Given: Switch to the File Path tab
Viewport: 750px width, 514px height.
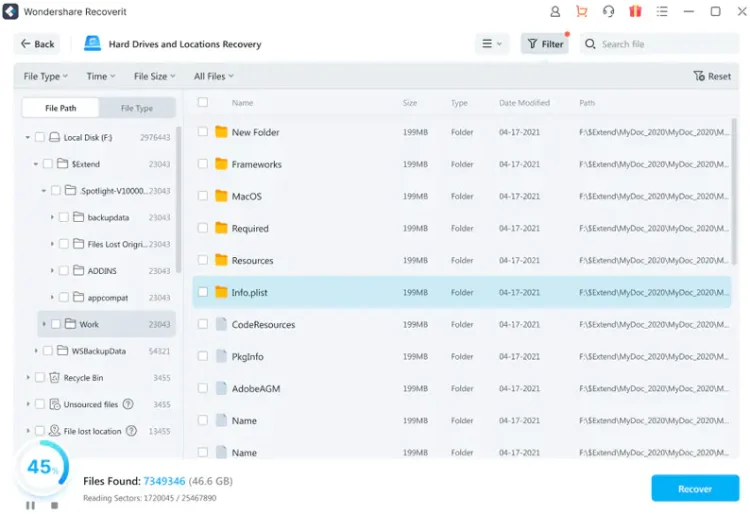Looking at the screenshot, I should pyautogui.click(x=61, y=108).
